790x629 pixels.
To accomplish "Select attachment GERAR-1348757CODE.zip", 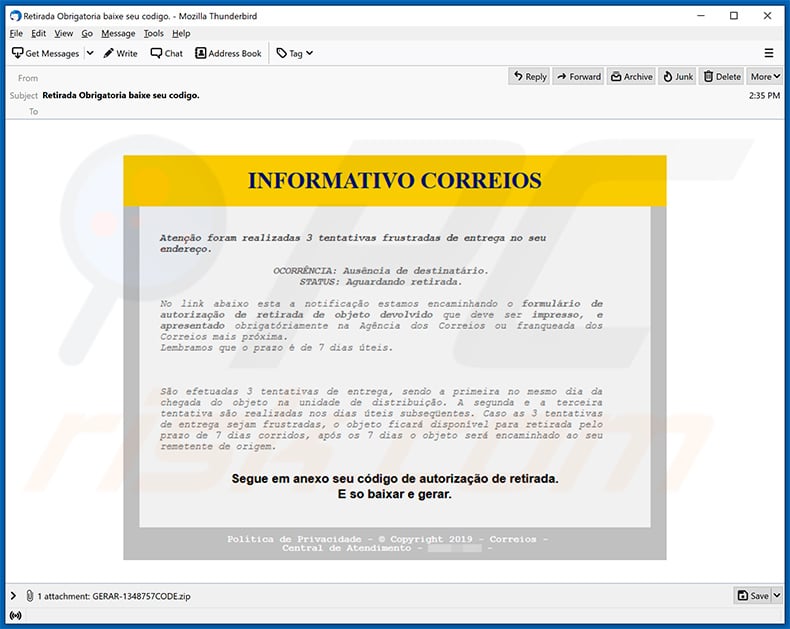I will [x=141, y=596].
